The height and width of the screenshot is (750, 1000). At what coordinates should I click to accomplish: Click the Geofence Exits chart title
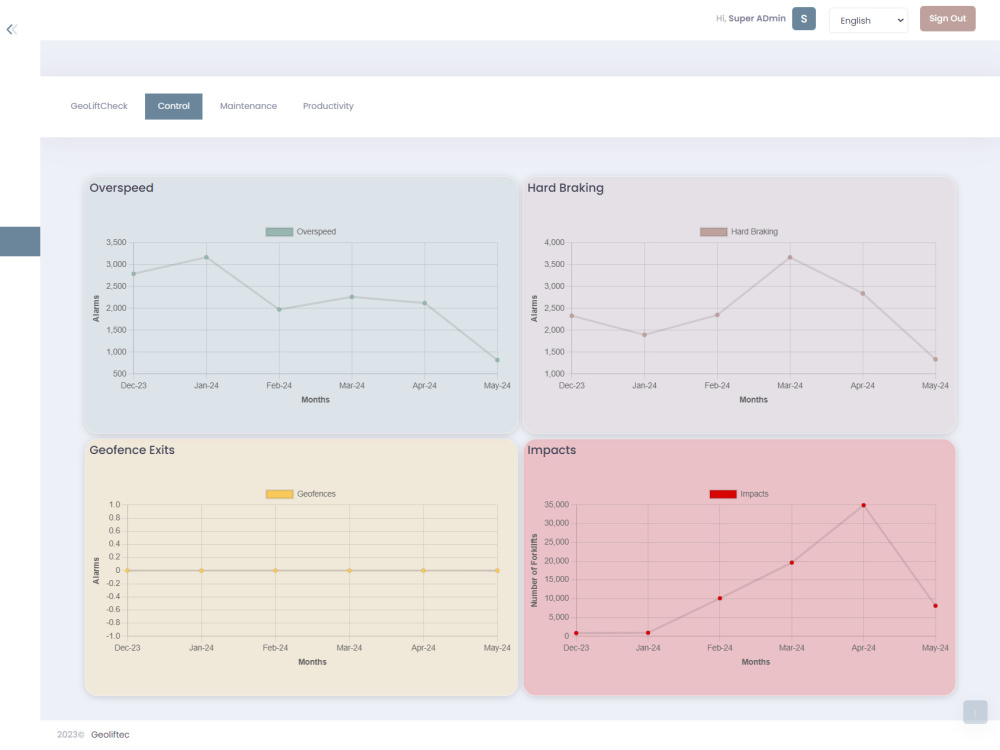132,450
